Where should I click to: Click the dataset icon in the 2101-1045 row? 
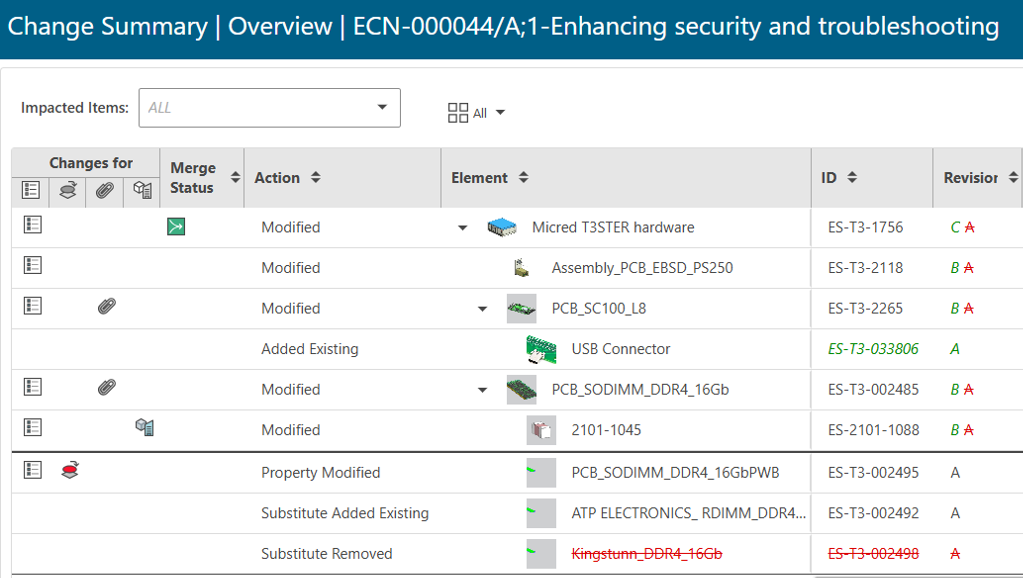click(x=144, y=428)
